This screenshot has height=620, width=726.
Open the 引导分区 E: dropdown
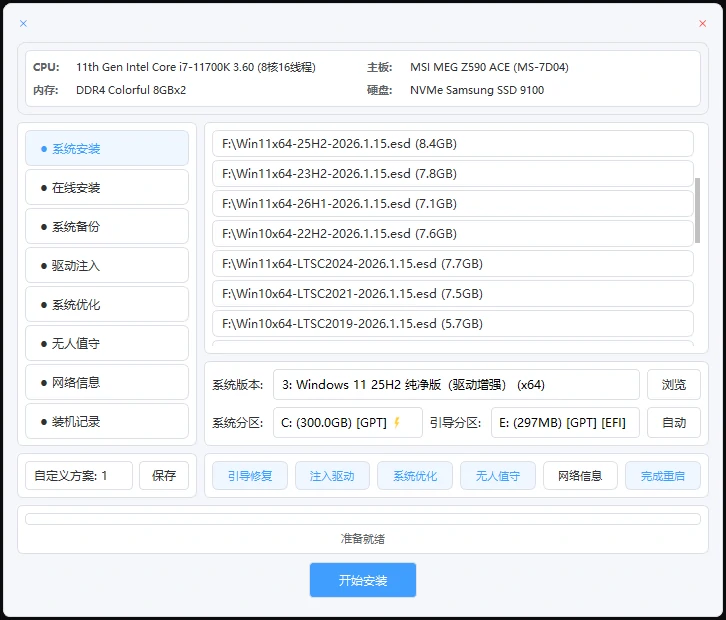(565, 422)
